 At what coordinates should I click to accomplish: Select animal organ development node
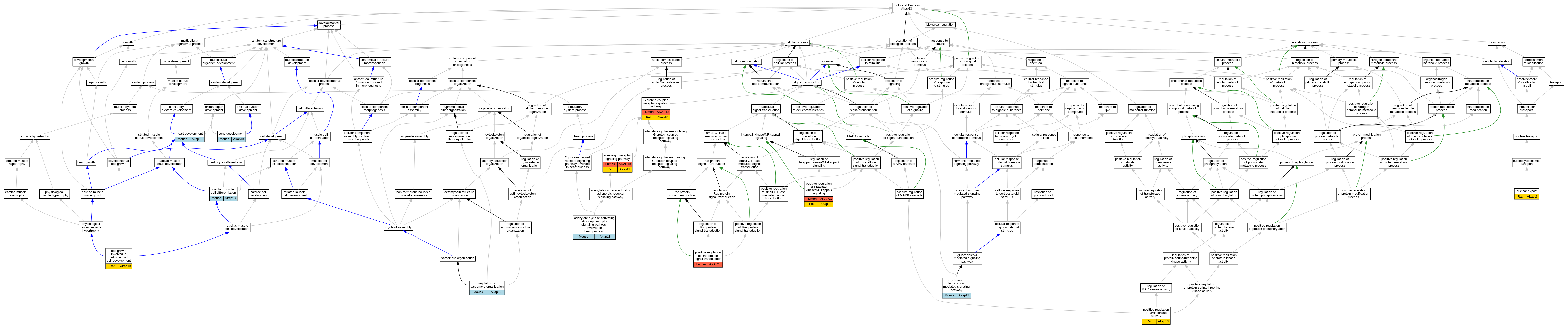click(214, 109)
